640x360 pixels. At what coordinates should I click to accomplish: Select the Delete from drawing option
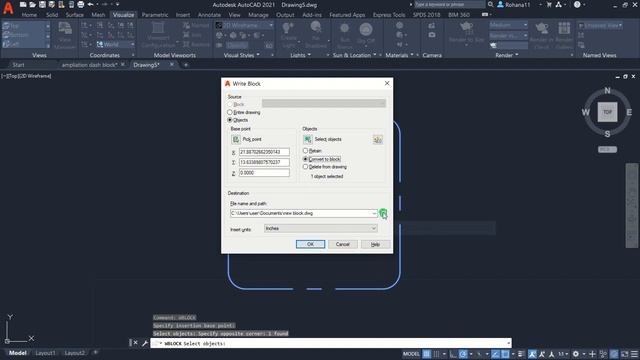pyautogui.click(x=305, y=167)
